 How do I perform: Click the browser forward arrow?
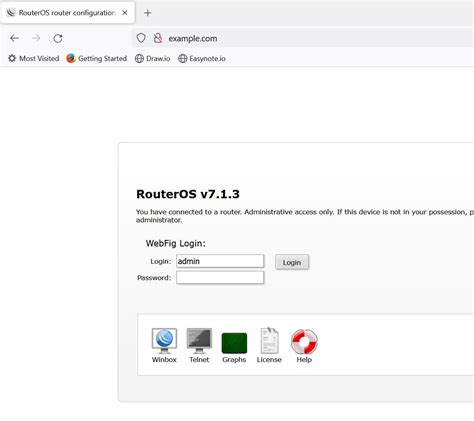click(x=36, y=38)
